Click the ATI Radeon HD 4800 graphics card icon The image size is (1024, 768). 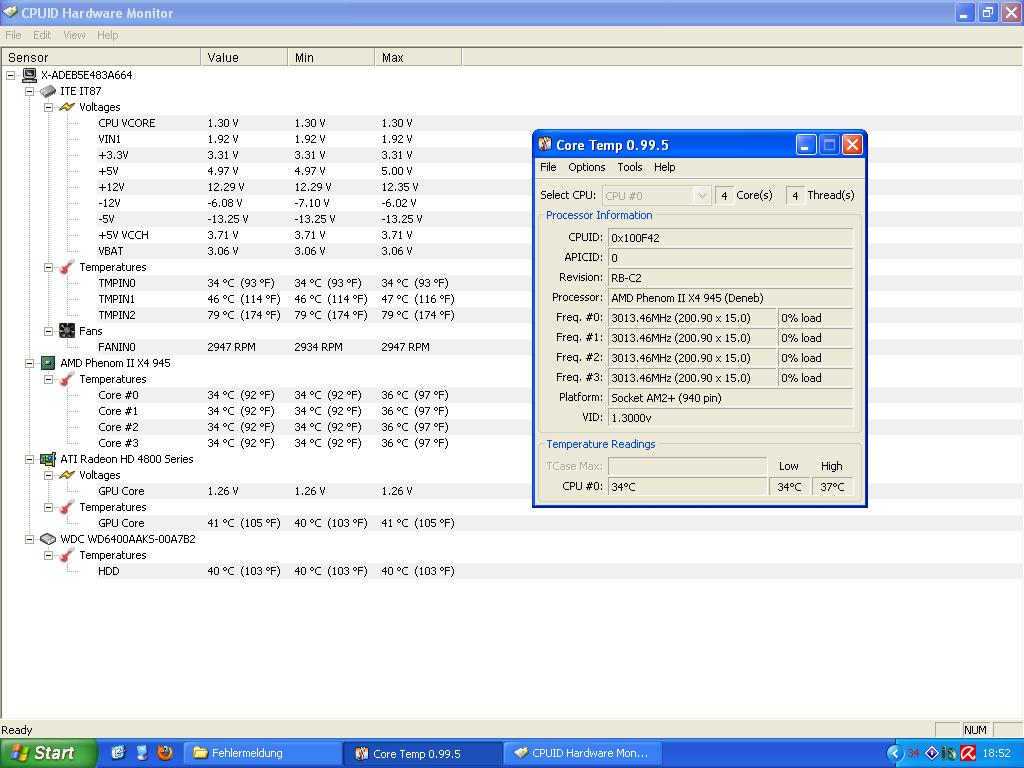click(x=48, y=459)
